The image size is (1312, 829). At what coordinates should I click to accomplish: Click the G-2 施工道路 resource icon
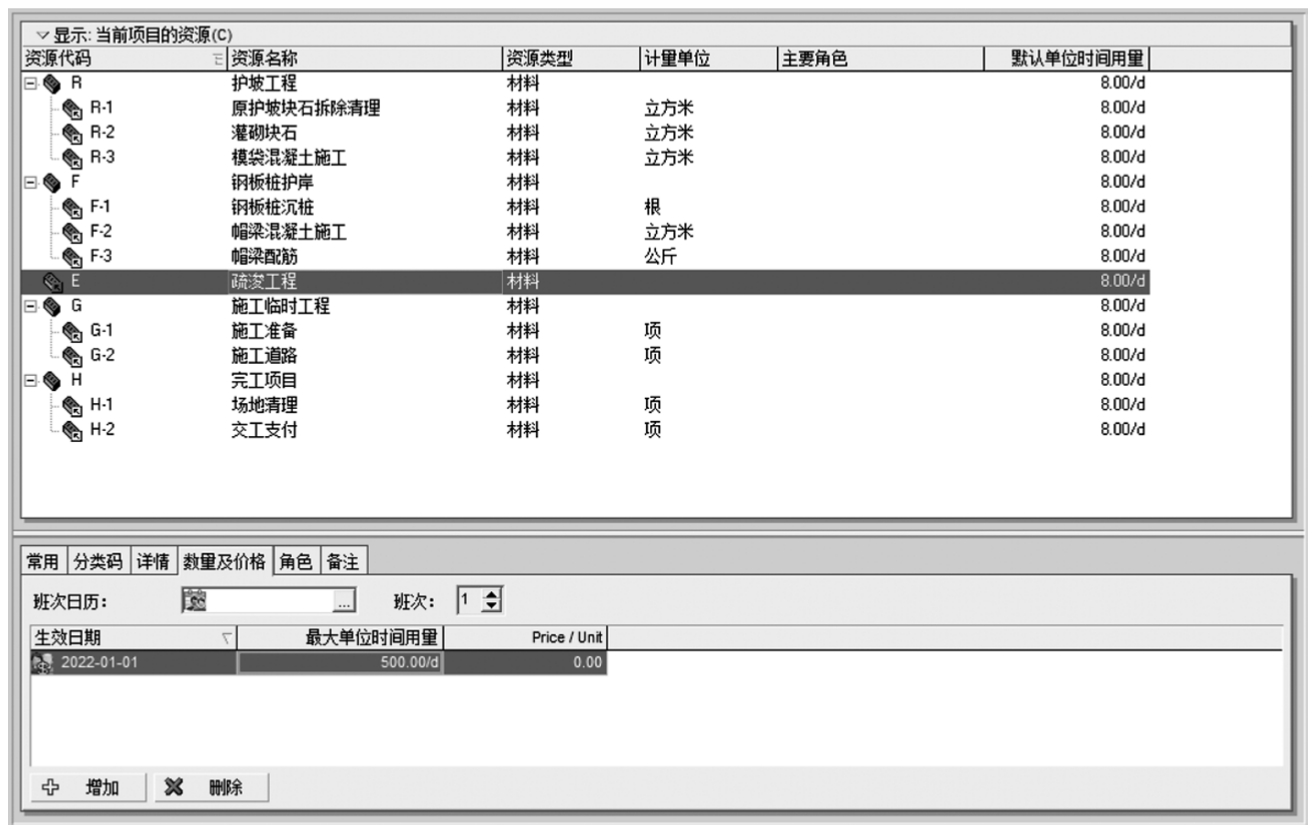[x=71, y=356]
